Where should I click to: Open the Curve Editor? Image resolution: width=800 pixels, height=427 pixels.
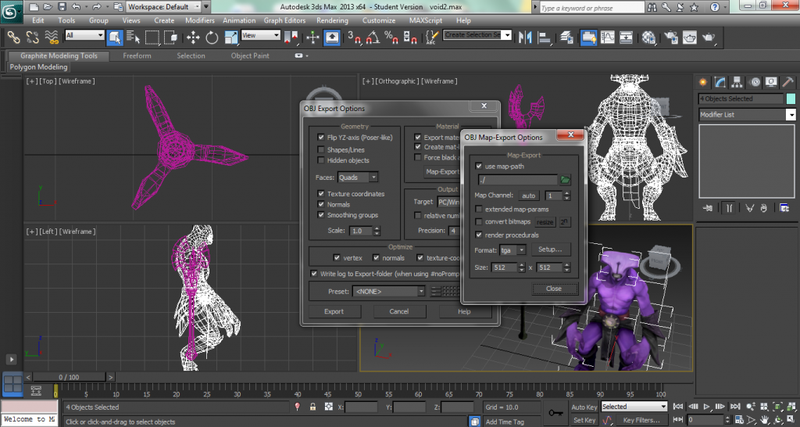click(607, 37)
